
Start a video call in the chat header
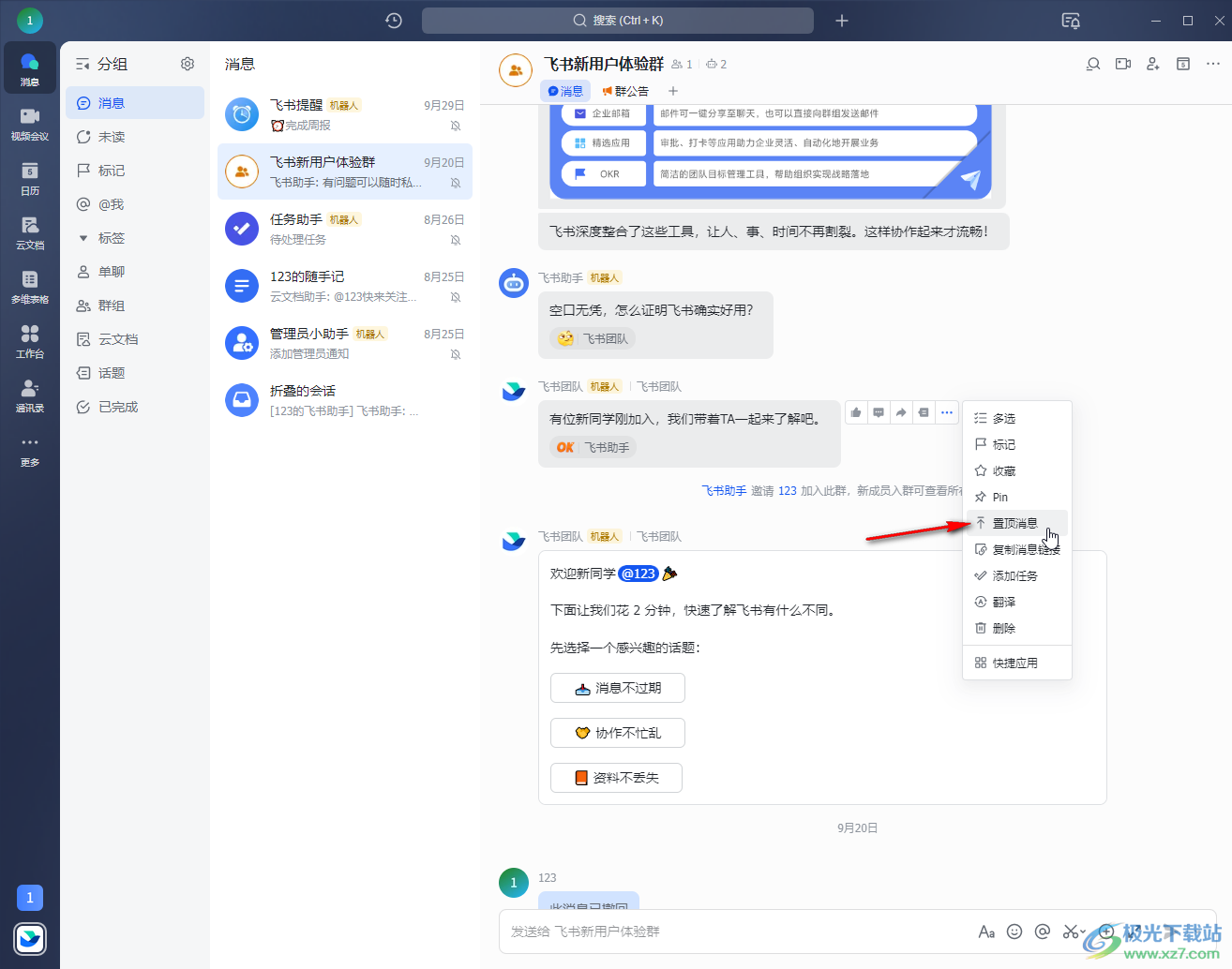(x=1123, y=64)
